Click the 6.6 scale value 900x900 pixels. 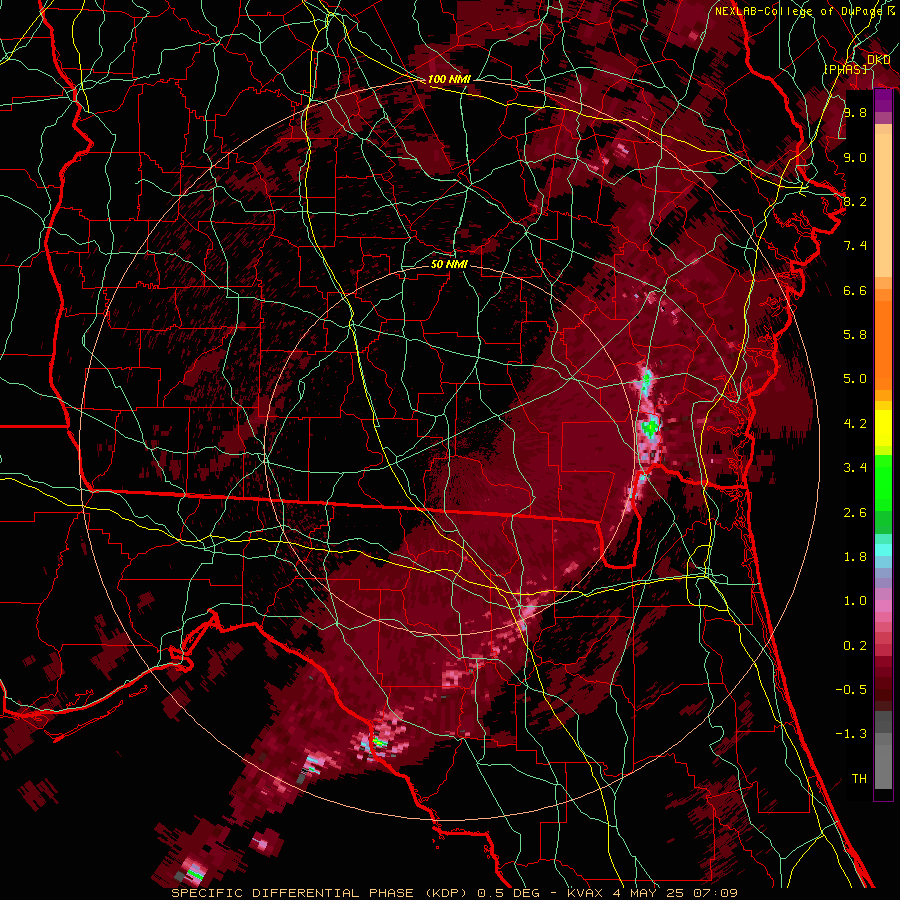point(855,290)
